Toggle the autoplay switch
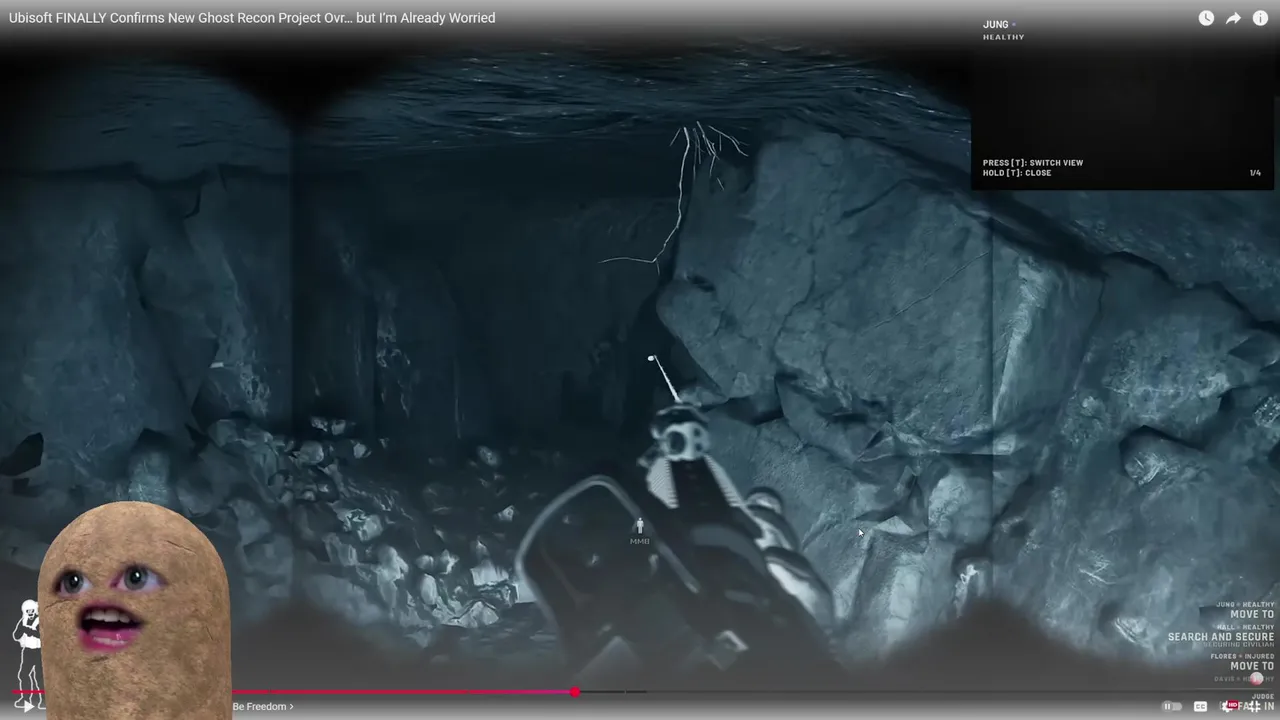Image resolution: width=1280 pixels, height=720 pixels. (1171, 706)
